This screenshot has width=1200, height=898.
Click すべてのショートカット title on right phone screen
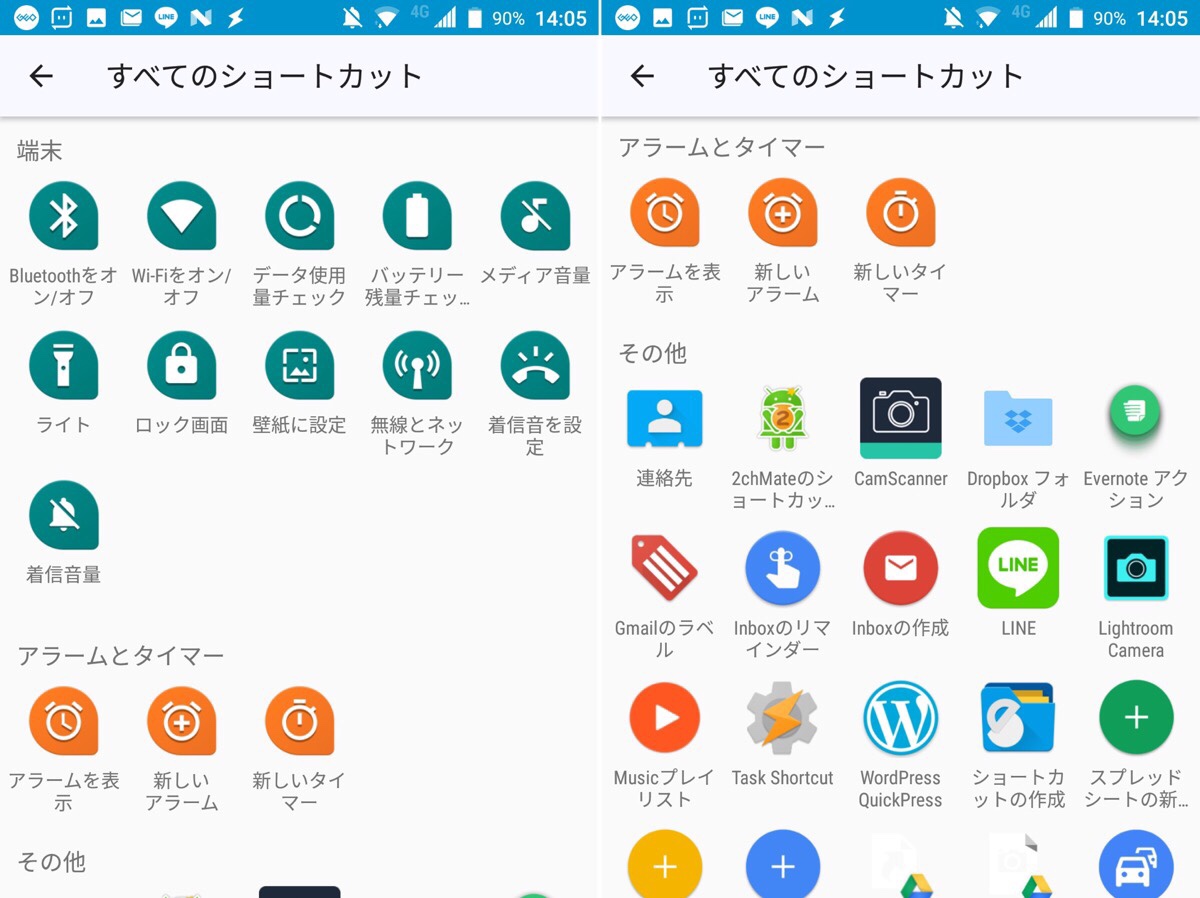[866, 76]
